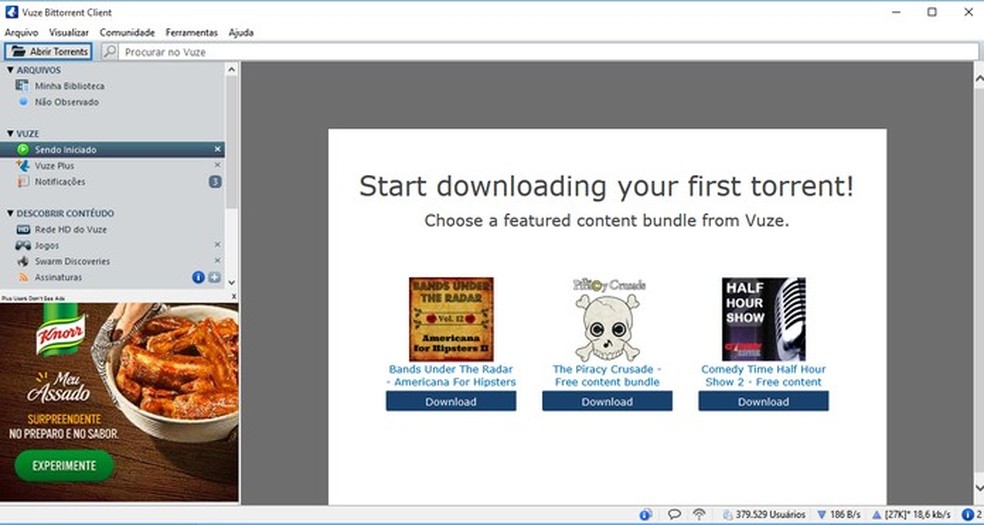984x525 pixels.
Task: Click sidebar scrollbar up arrow
Action: (231, 70)
